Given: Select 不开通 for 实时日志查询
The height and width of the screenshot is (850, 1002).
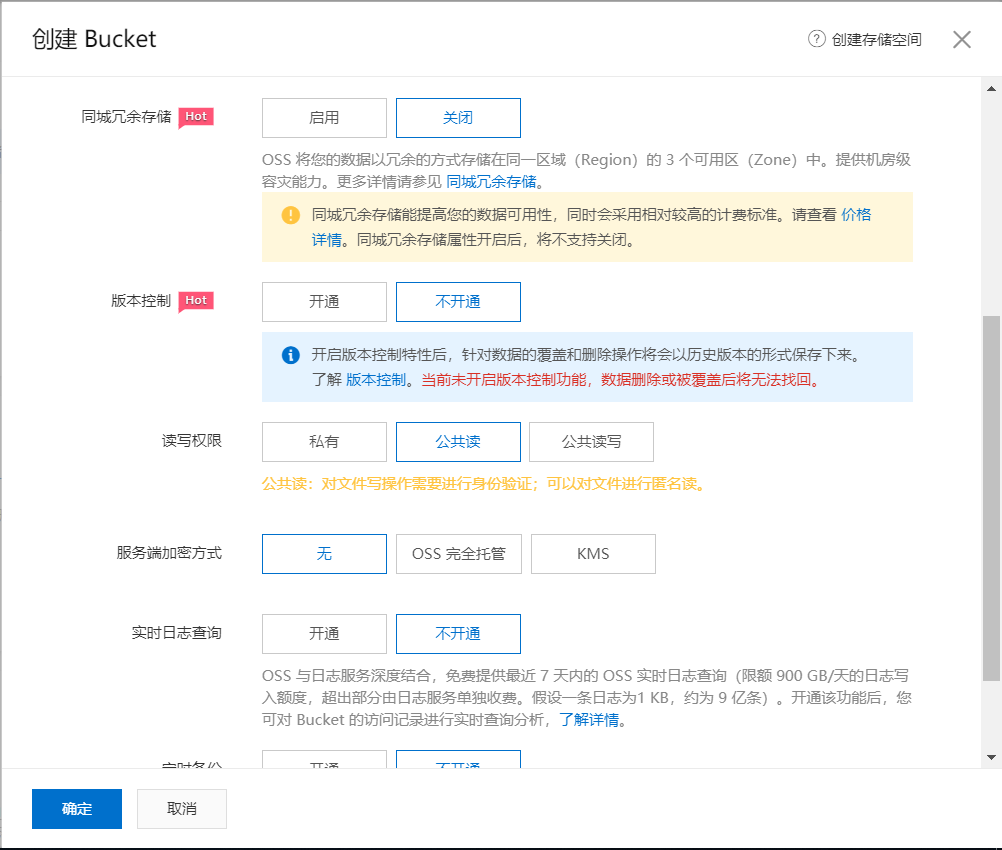Looking at the screenshot, I should 458,633.
